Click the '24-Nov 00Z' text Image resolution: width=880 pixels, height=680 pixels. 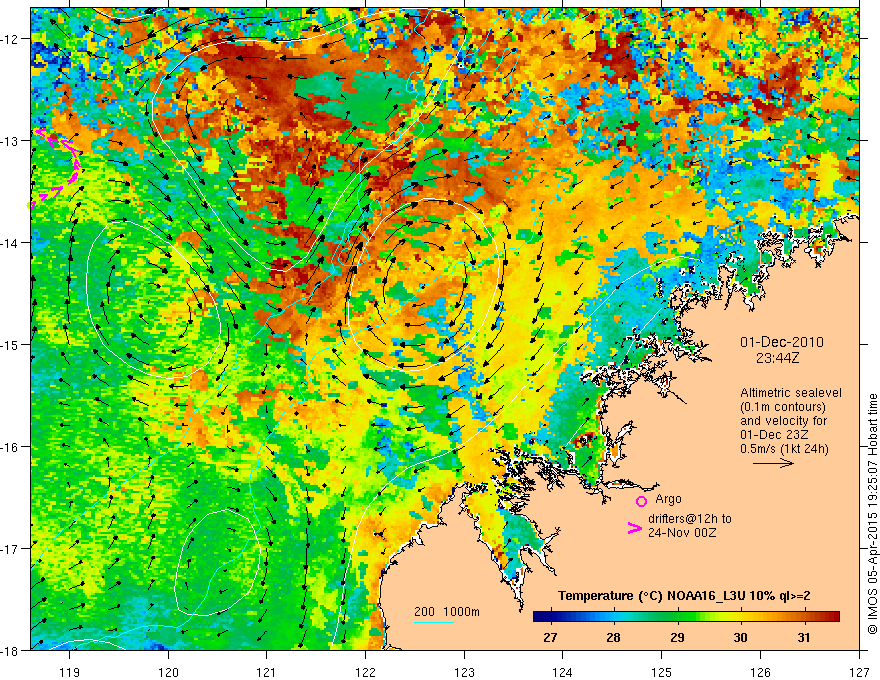pos(682,532)
